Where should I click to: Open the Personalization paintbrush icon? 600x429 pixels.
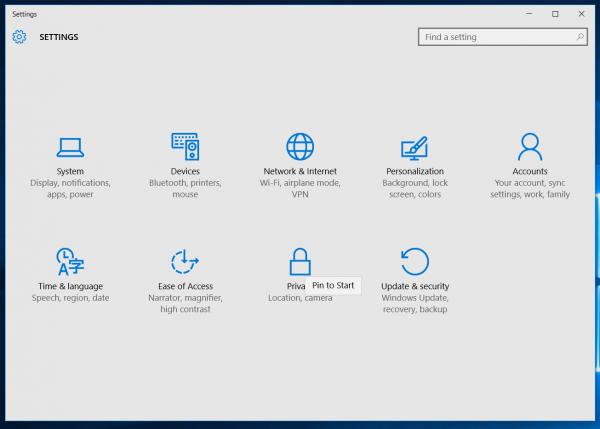pos(415,148)
